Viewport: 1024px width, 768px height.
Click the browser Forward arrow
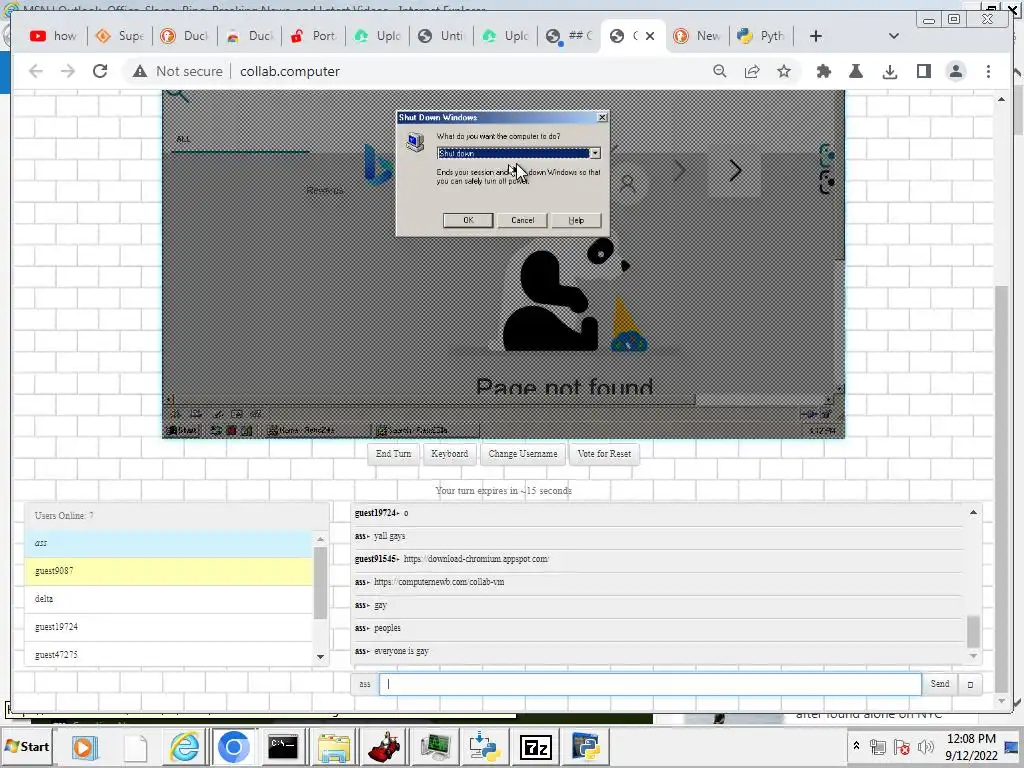point(68,71)
